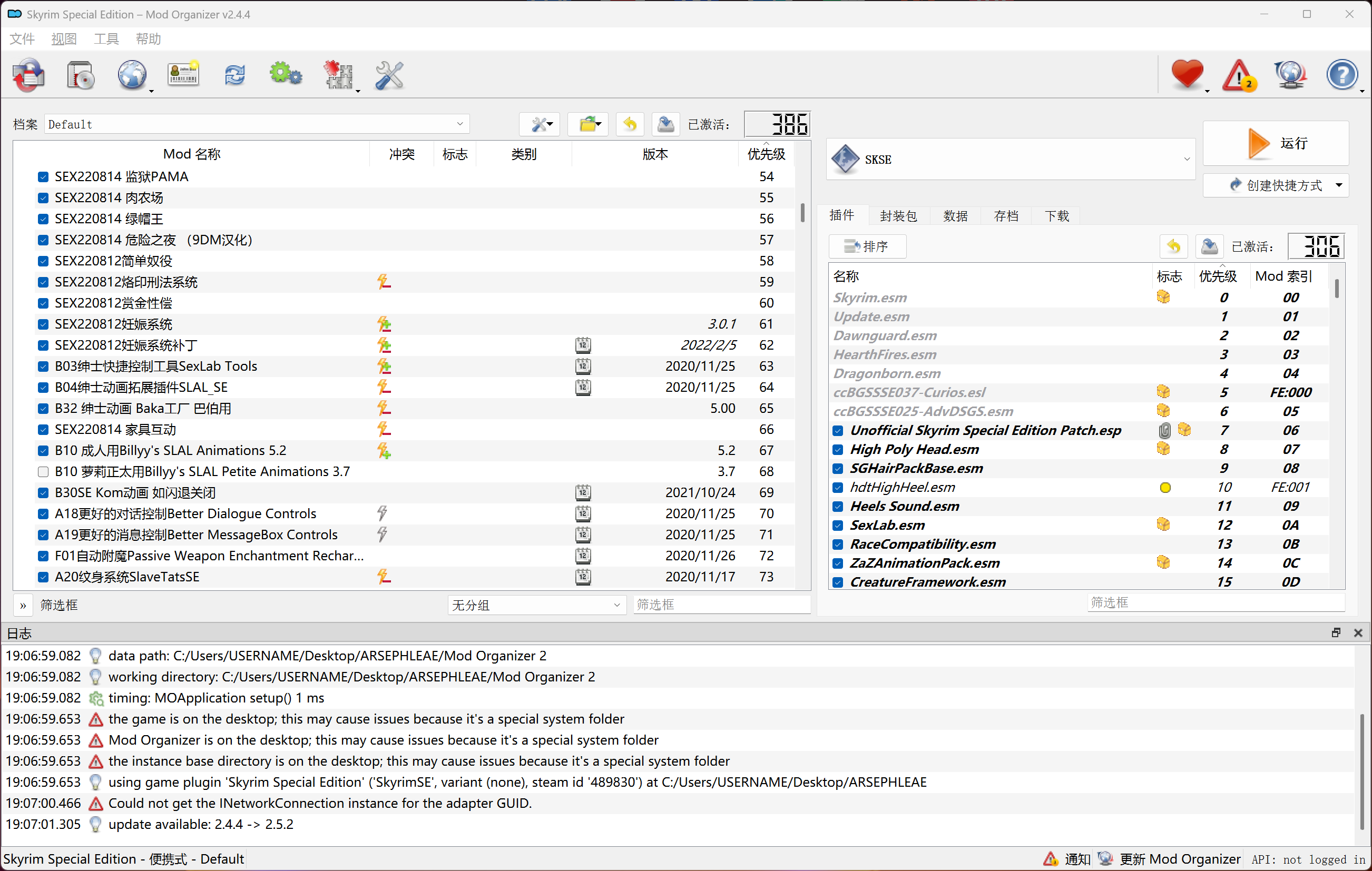
Task: Click 更新 Mod Organizer in status bar
Action: point(1170,858)
